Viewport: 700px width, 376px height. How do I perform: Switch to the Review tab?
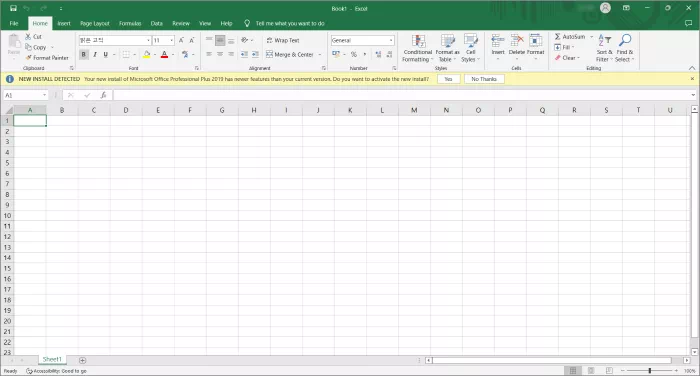(x=181, y=23)
